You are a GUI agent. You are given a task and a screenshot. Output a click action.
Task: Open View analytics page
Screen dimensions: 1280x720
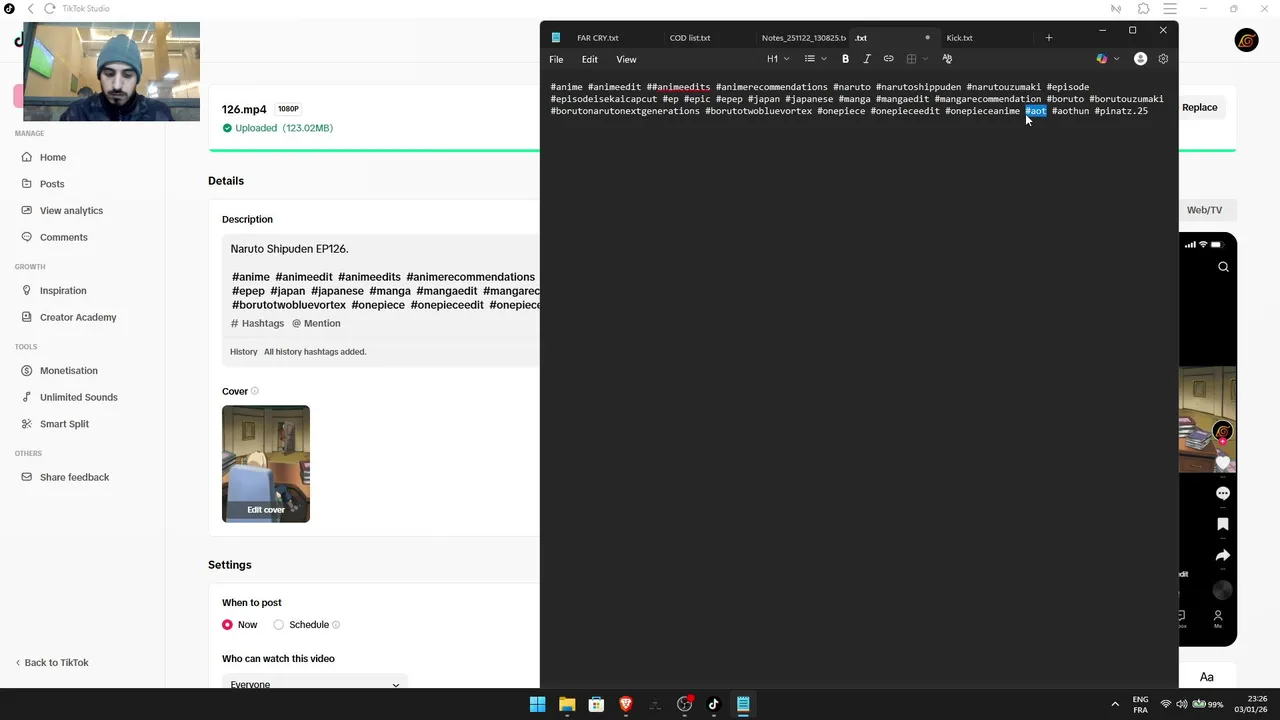click(x=71, y=211)
